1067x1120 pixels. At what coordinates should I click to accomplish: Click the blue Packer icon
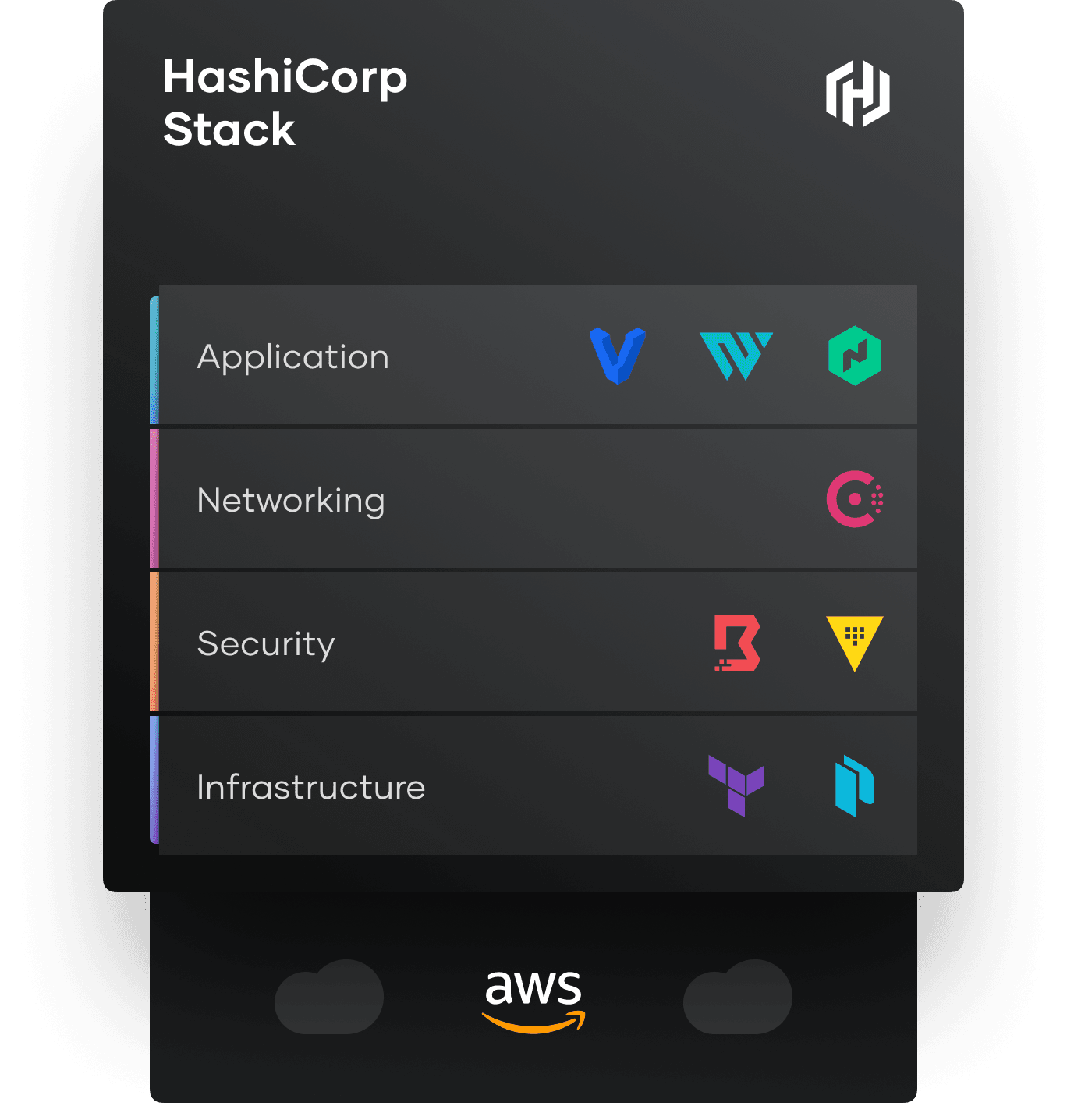click(x=855, y=786)
